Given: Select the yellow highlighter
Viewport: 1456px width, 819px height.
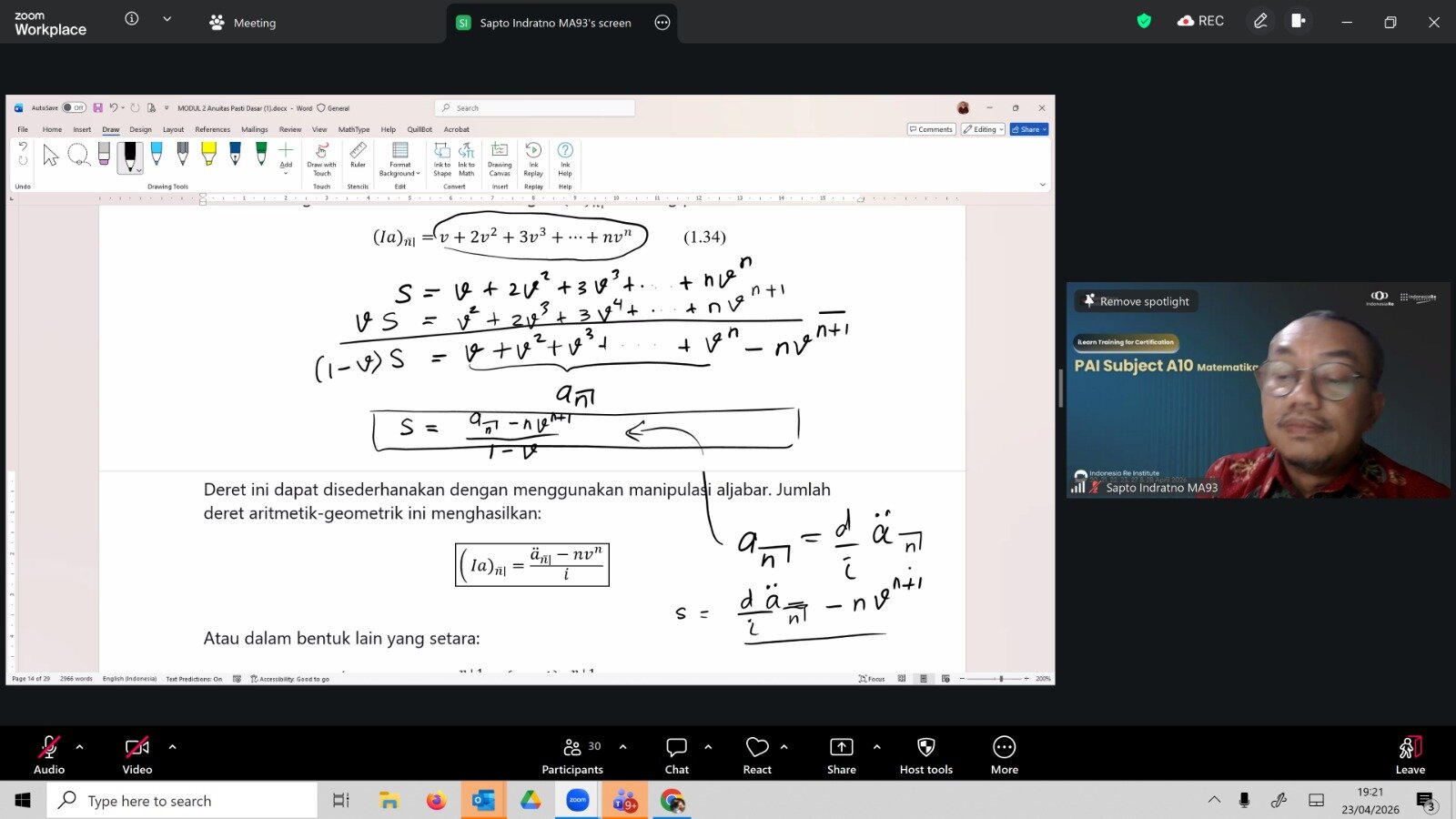Looking at the screenshot, I should coord(208,155).
